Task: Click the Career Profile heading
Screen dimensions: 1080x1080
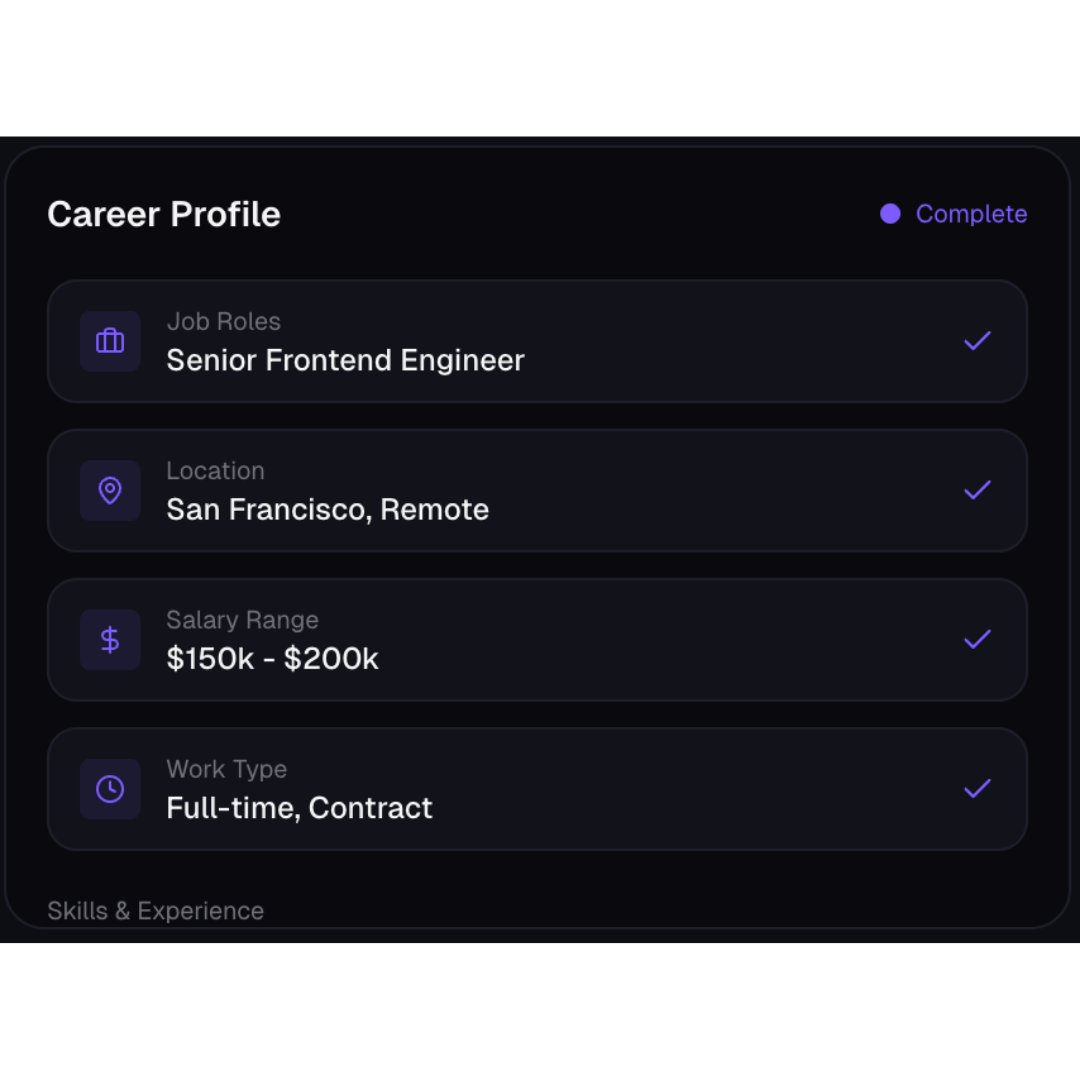Action: 164,214
